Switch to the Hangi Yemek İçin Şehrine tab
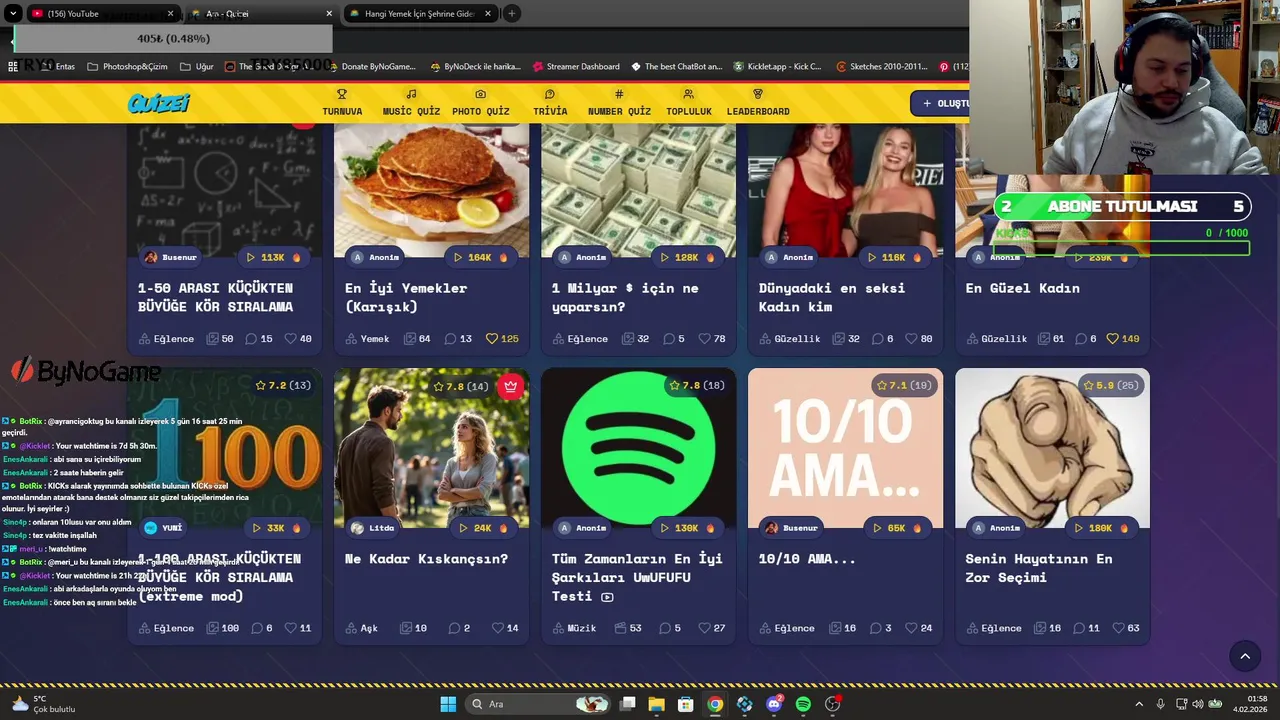1280x720 pixels. (421, 13)
